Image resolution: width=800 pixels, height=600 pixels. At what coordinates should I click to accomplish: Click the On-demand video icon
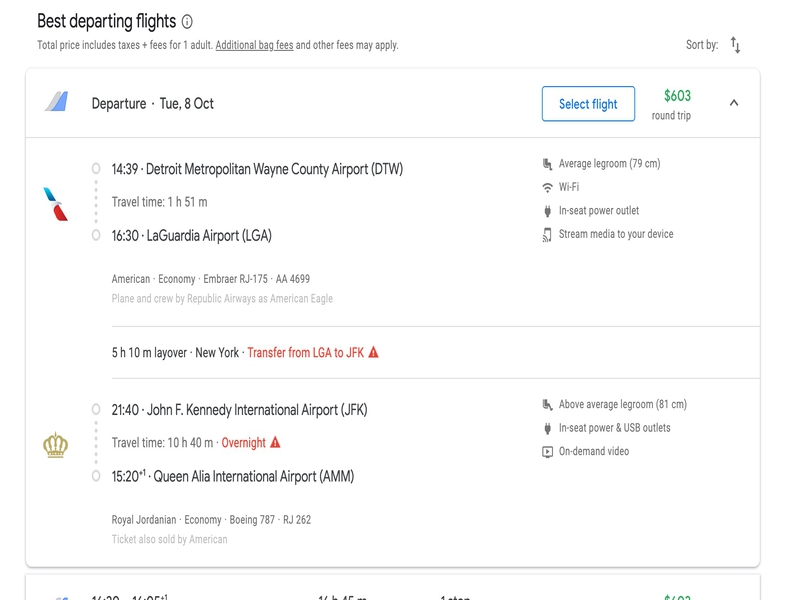click(x=547, y=452)
